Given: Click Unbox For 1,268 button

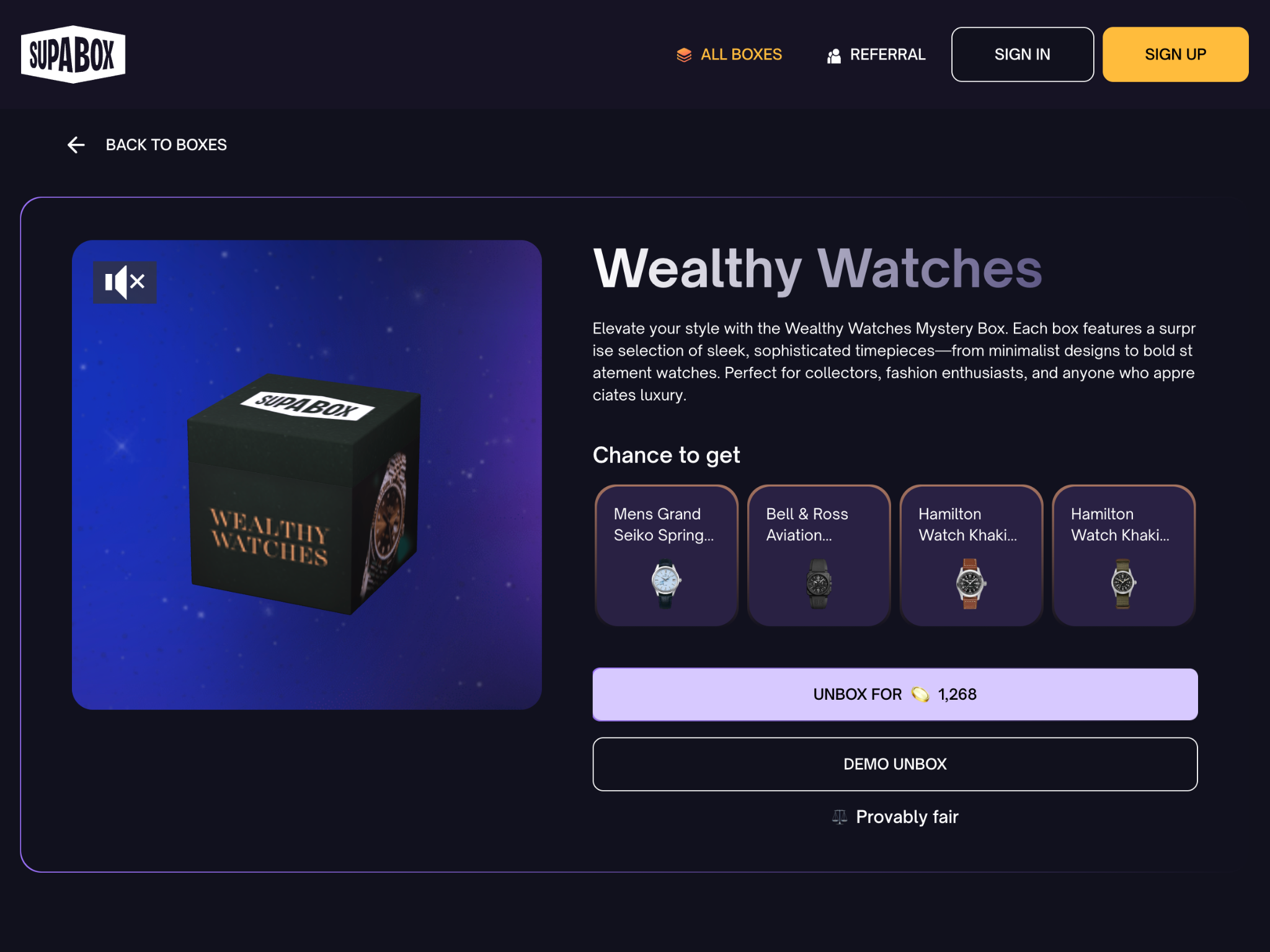Looking at the screenshot, I should pos(895,694).
